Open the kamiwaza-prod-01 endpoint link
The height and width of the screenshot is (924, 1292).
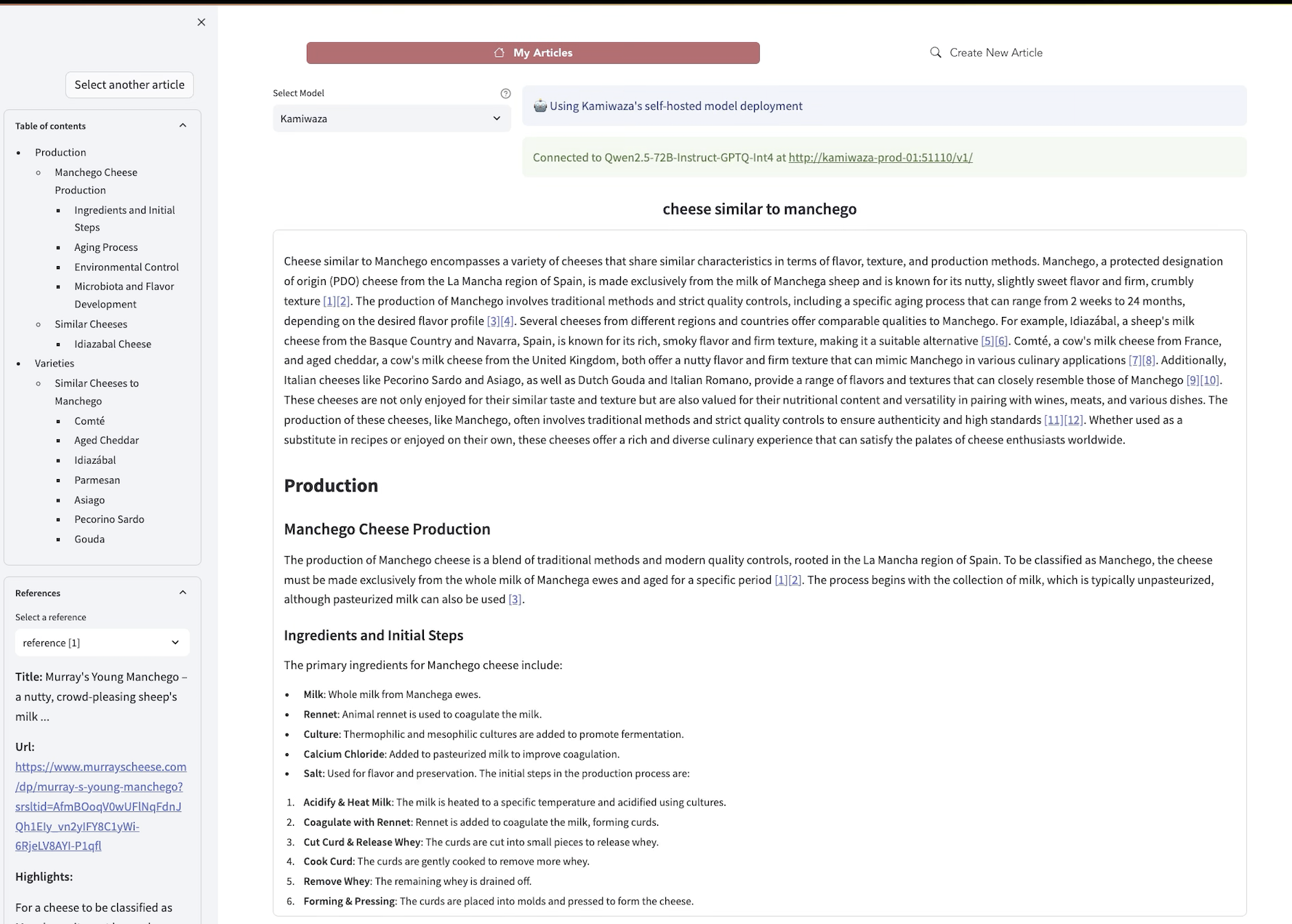click(880, 158)
